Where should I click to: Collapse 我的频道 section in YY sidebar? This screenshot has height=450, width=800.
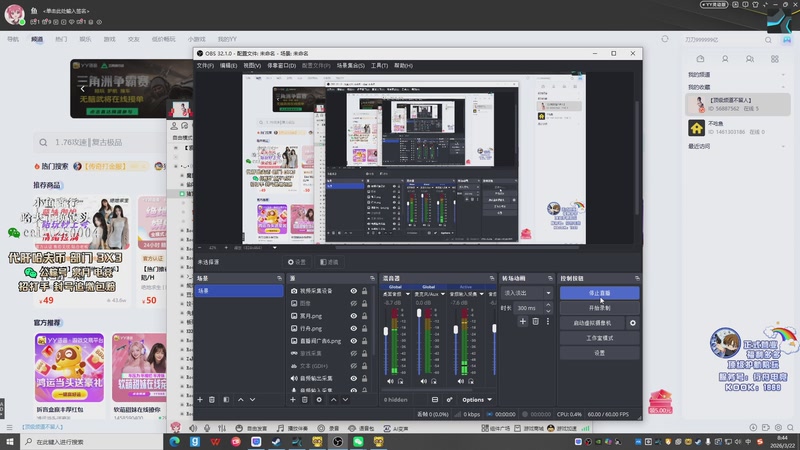click(x=783, y=75)
